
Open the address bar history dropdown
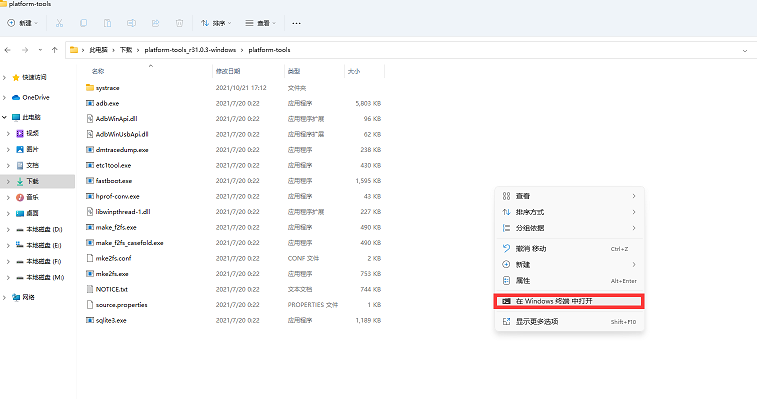745,50
